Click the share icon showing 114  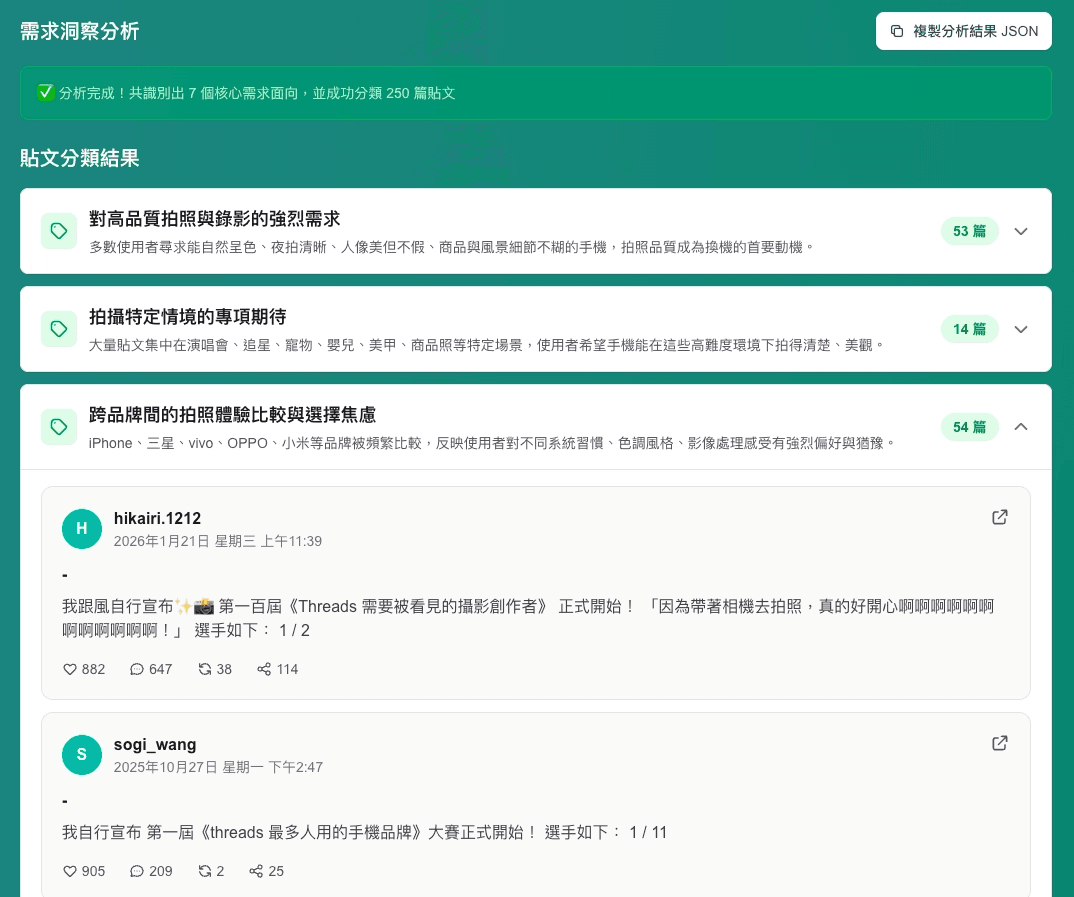264,669
